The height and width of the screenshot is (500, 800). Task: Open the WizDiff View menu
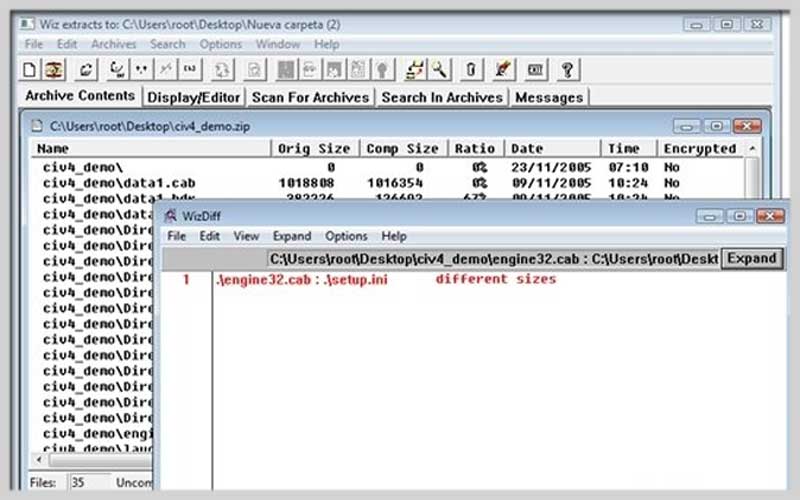[246, 236]
